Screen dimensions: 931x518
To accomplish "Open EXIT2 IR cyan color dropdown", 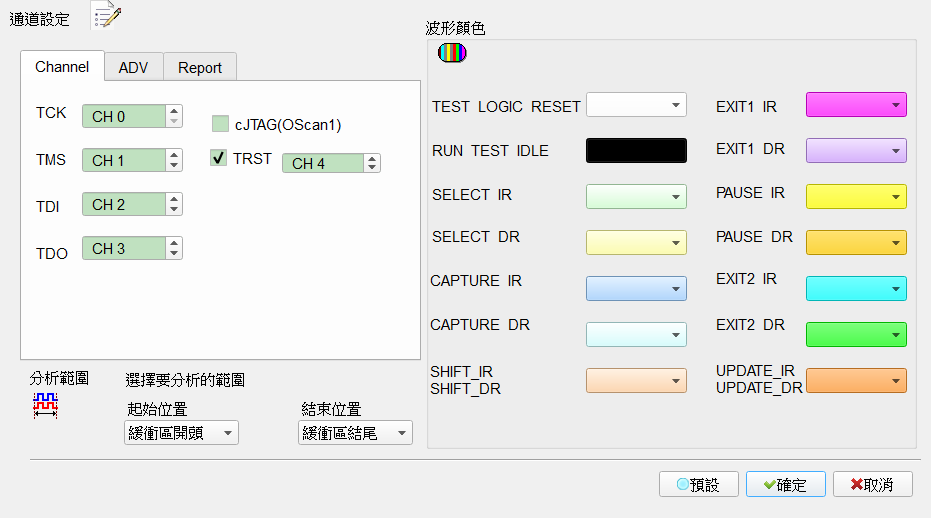I will coord(856,289).
